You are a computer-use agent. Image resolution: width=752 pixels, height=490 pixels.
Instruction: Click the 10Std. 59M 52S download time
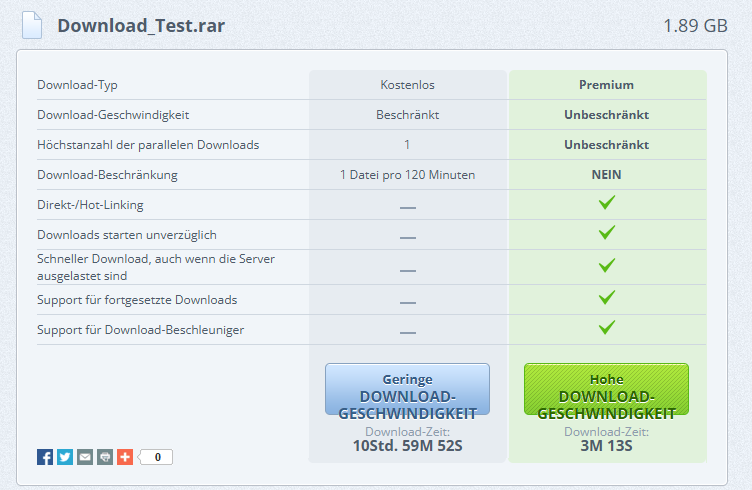click(x=408, y=446)
